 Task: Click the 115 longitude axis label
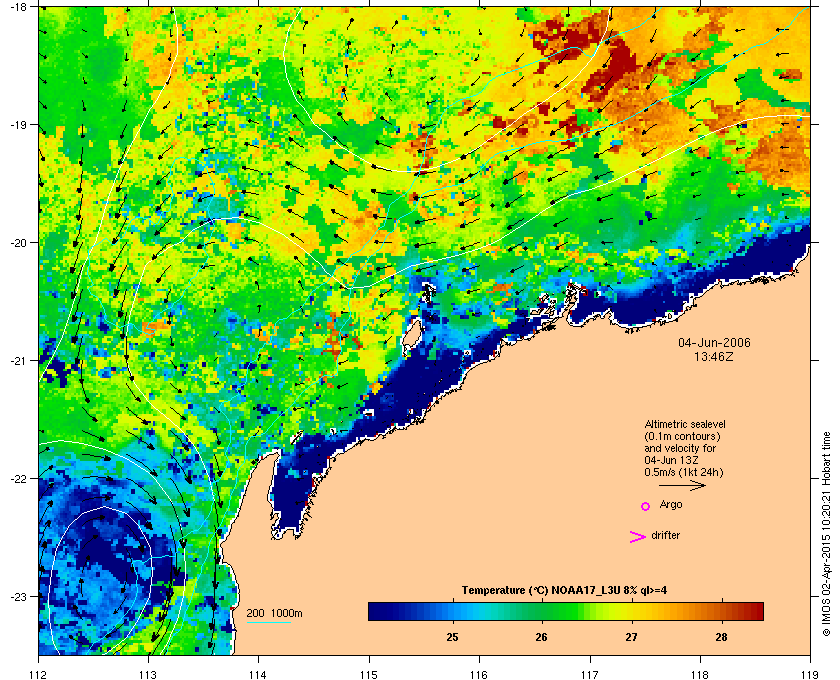[x=369, y=674]
